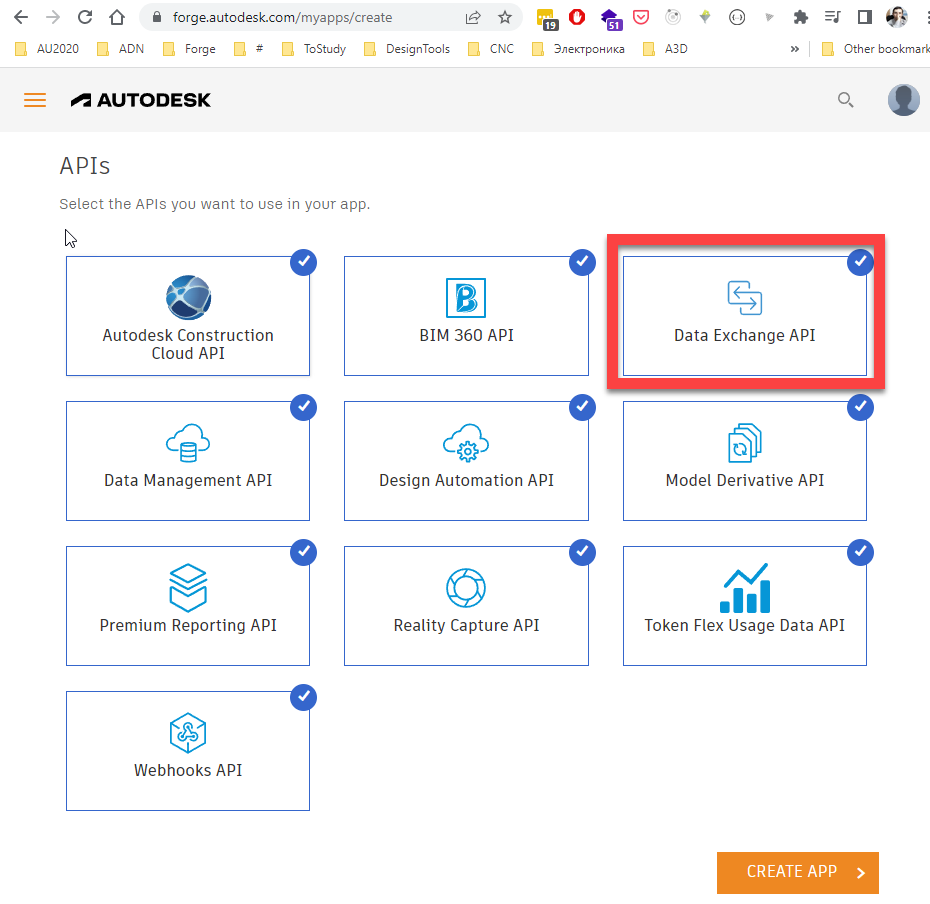930x904 pixels.
Task: Click the Design Automation cloud gear icon
Action: tap(466, 443)
